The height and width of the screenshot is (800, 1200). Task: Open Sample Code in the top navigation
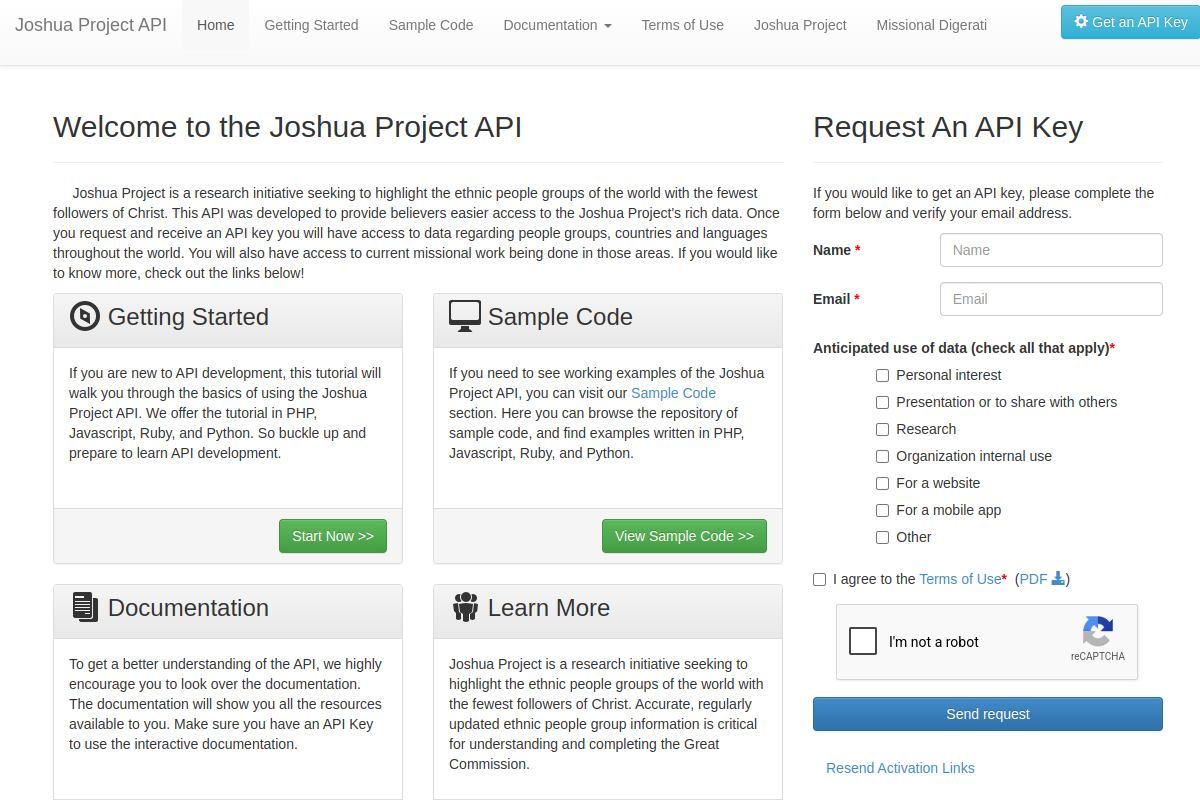431,25
